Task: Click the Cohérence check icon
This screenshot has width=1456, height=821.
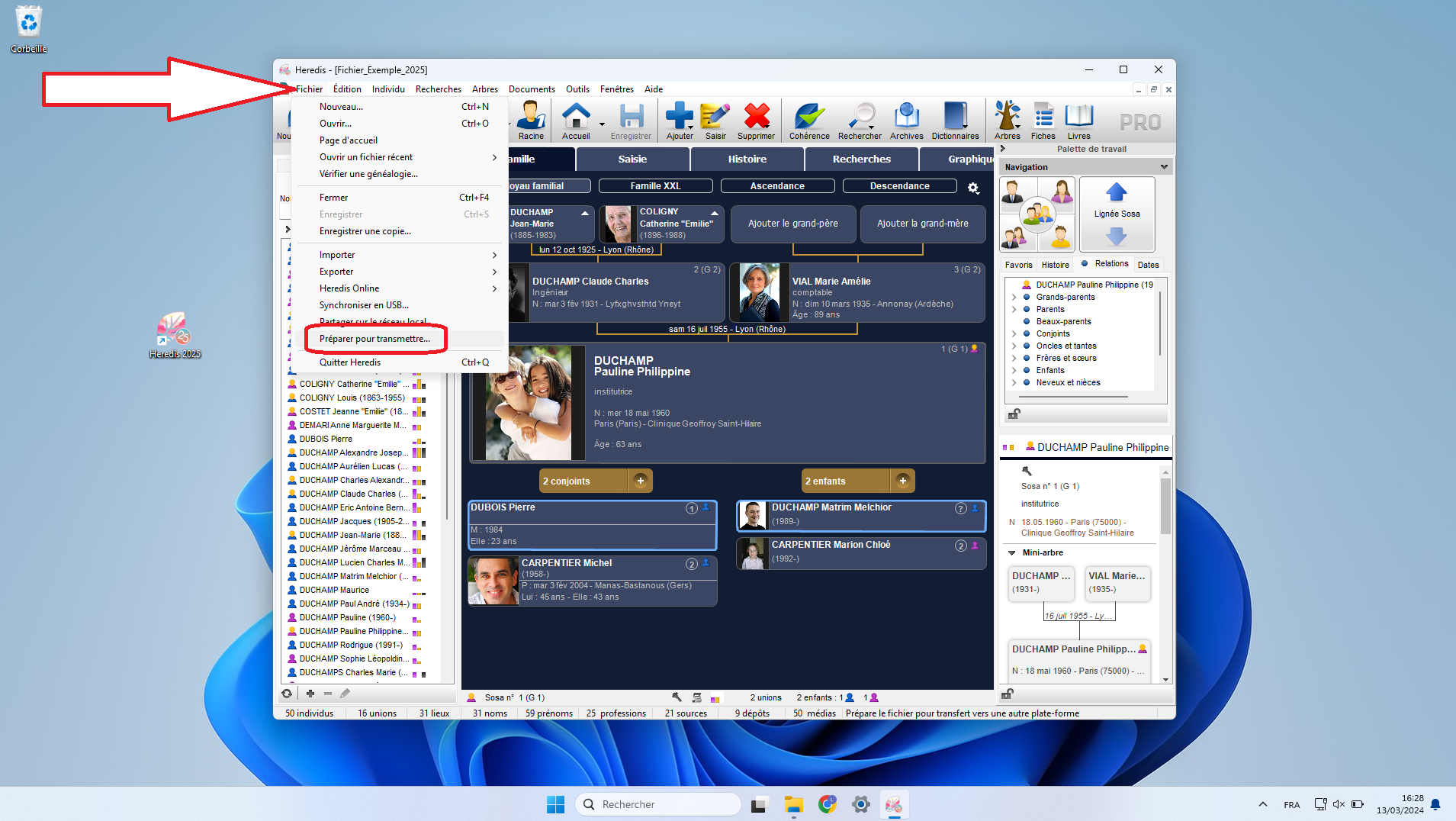Action: (808, 118)
